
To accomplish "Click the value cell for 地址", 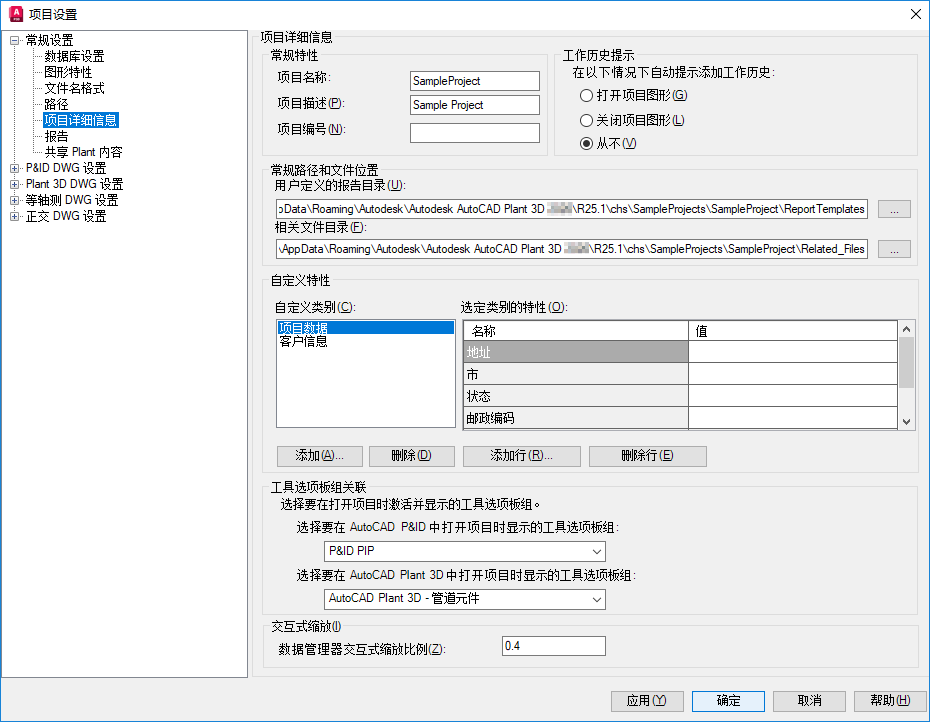I will point(792,352).
